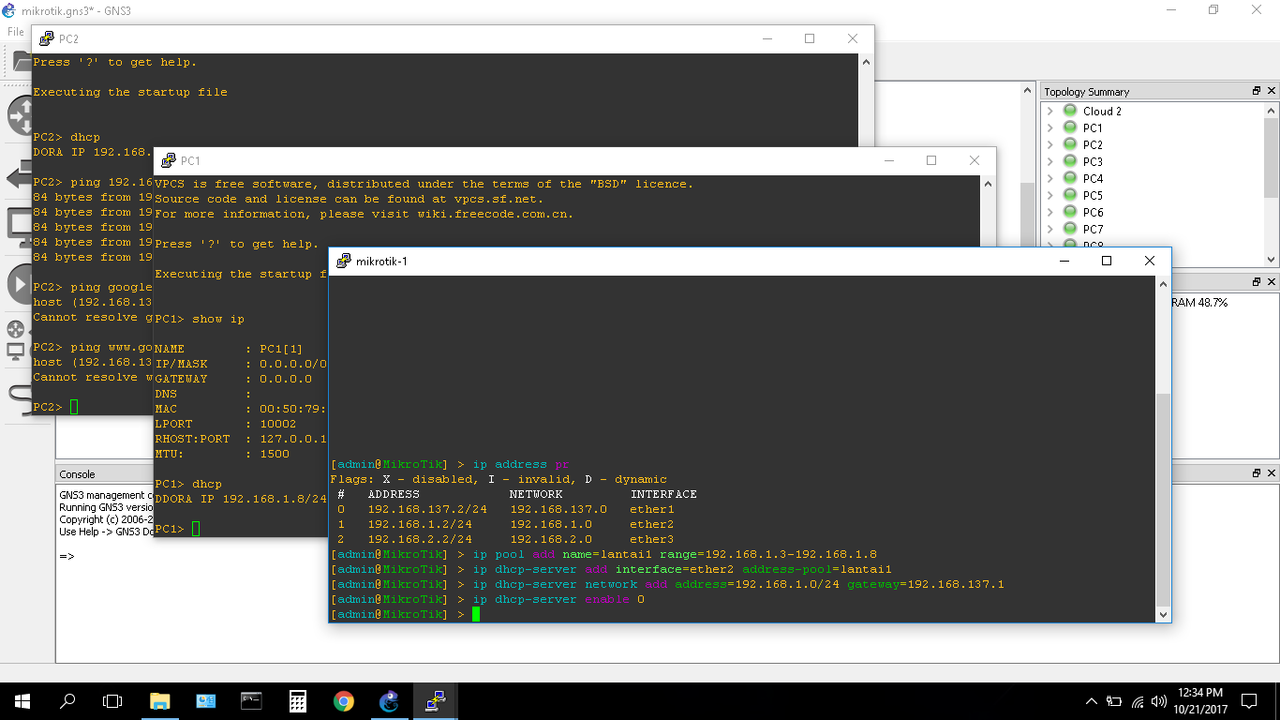
Task: Expand the PC4 tree item
Action: pyautogui.click(x=1050, y=178)
